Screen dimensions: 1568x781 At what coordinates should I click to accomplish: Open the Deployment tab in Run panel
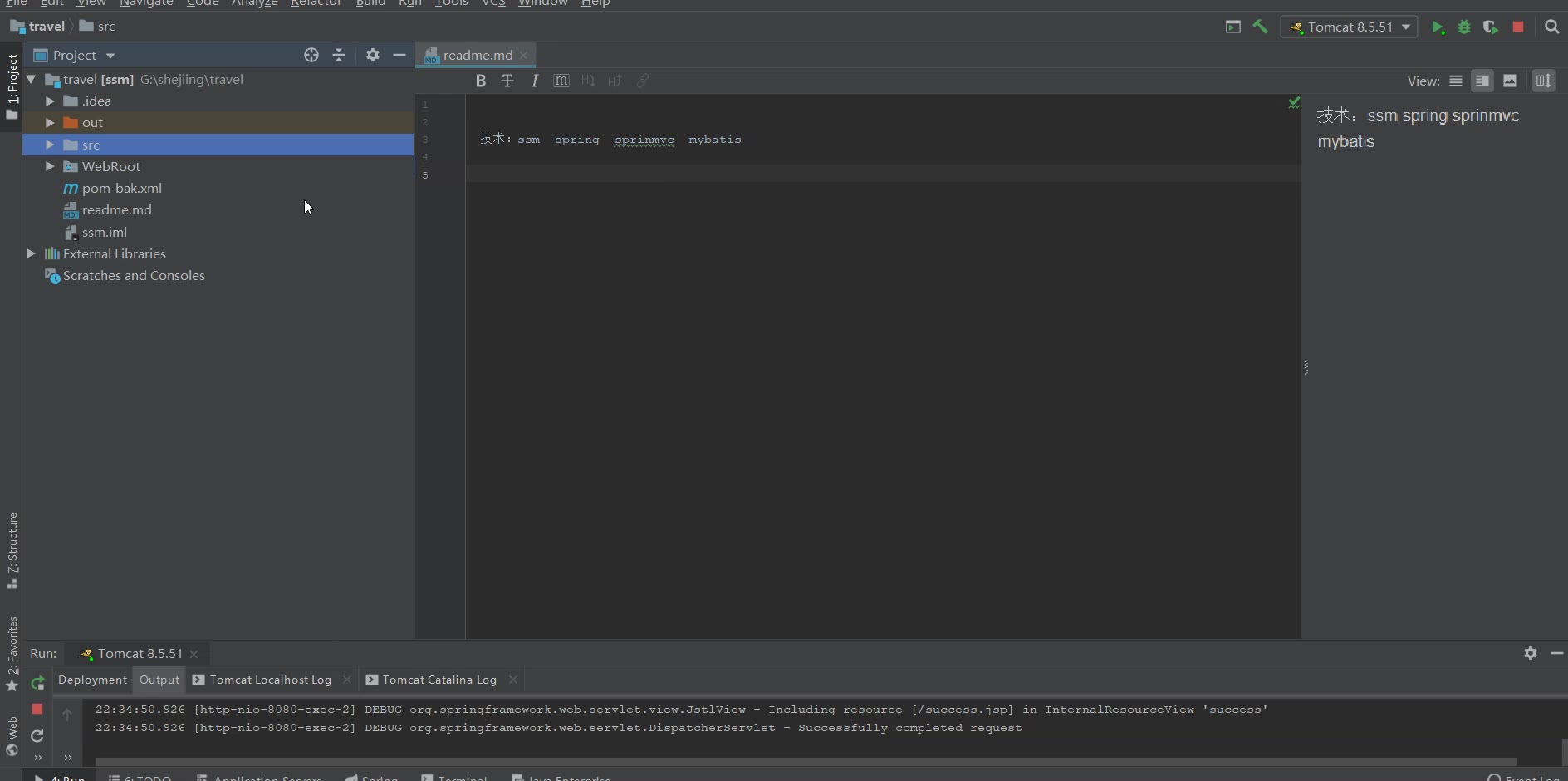(92, 680)
